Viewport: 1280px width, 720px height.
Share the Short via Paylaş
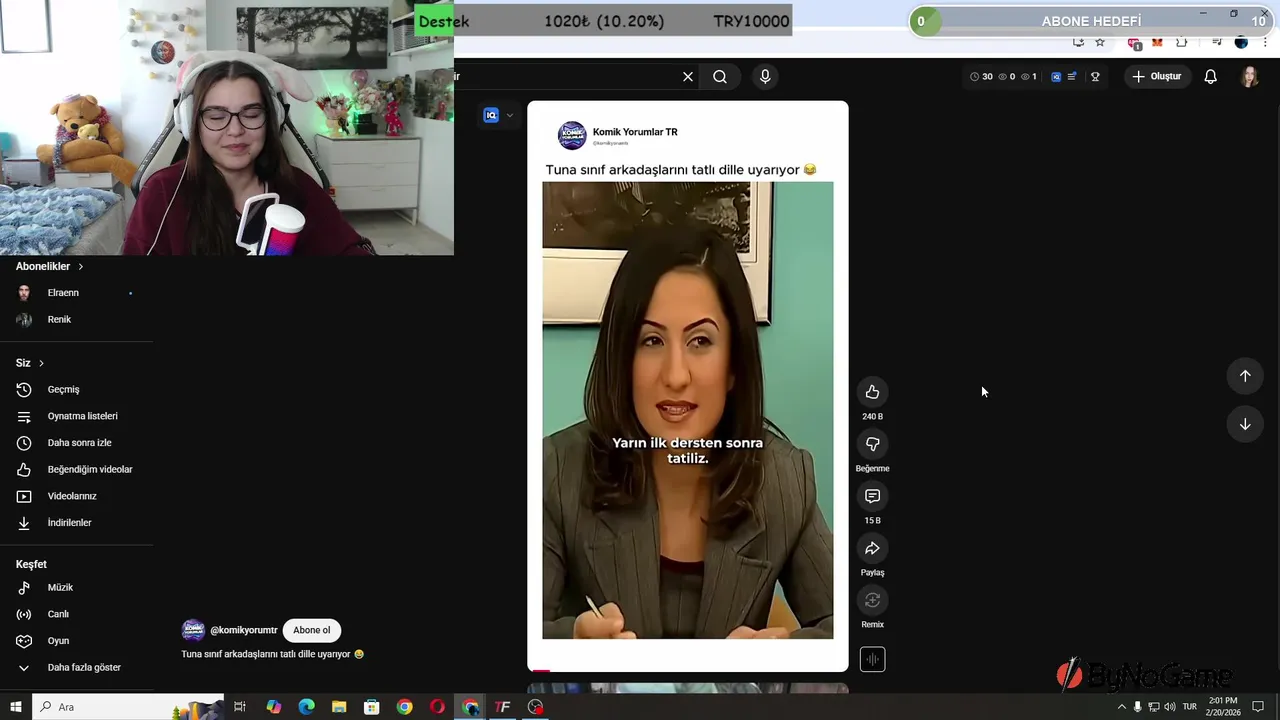(x=872, y=548)
